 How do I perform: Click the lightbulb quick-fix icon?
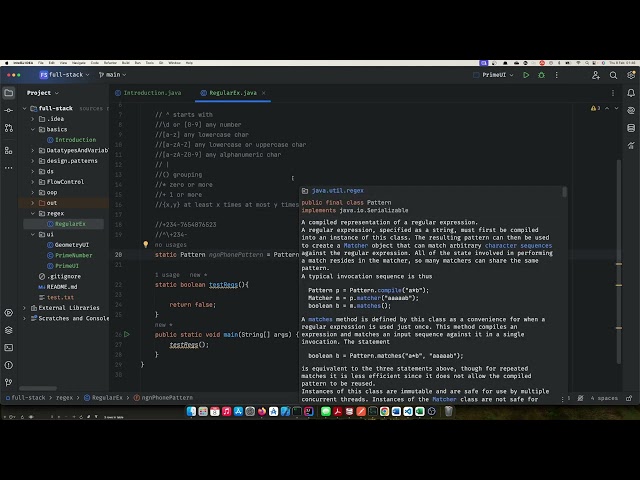pyautogui.click(x=146, y=244)
